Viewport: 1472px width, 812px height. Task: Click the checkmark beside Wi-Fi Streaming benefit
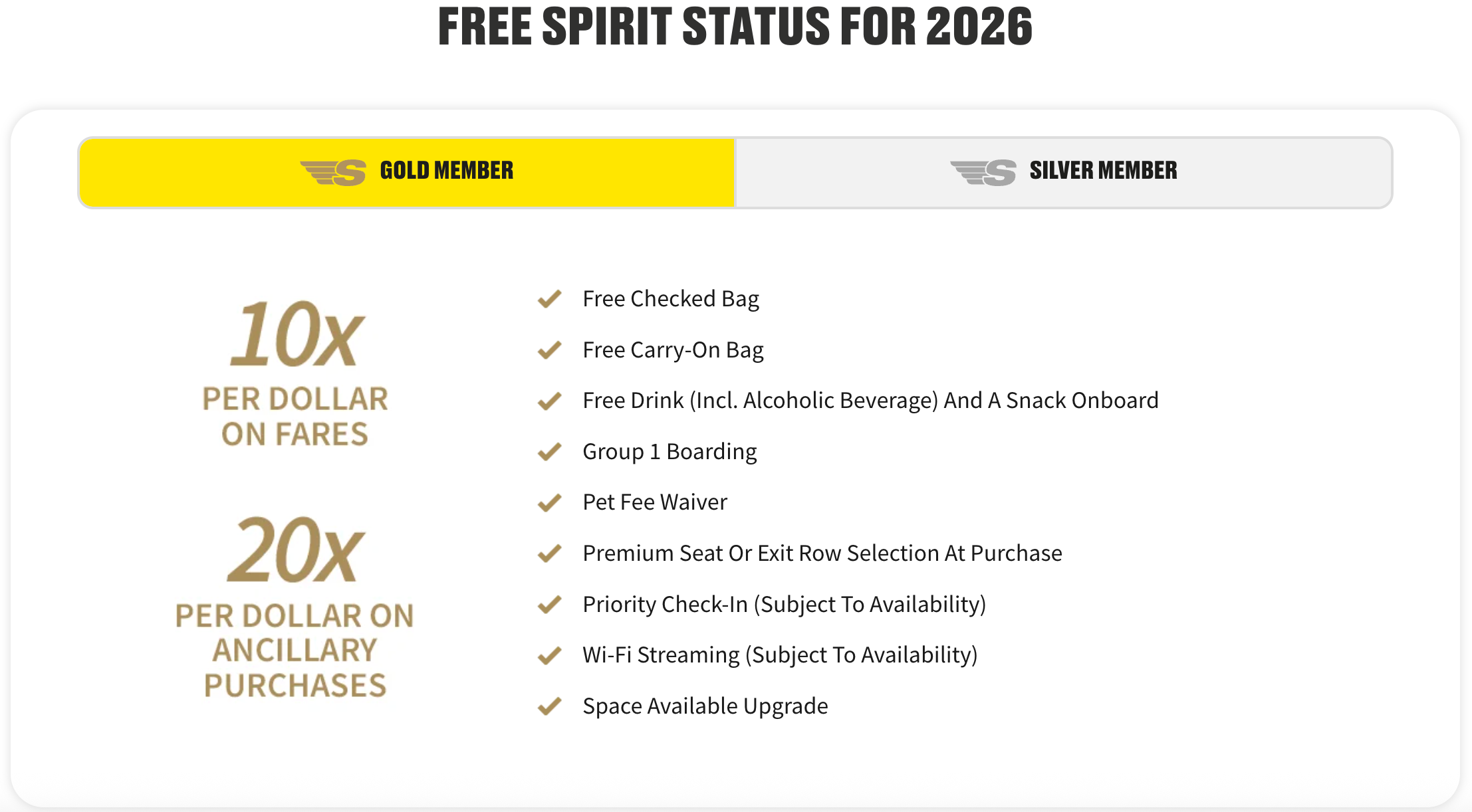pyautogui.click(x=549, y=656)
